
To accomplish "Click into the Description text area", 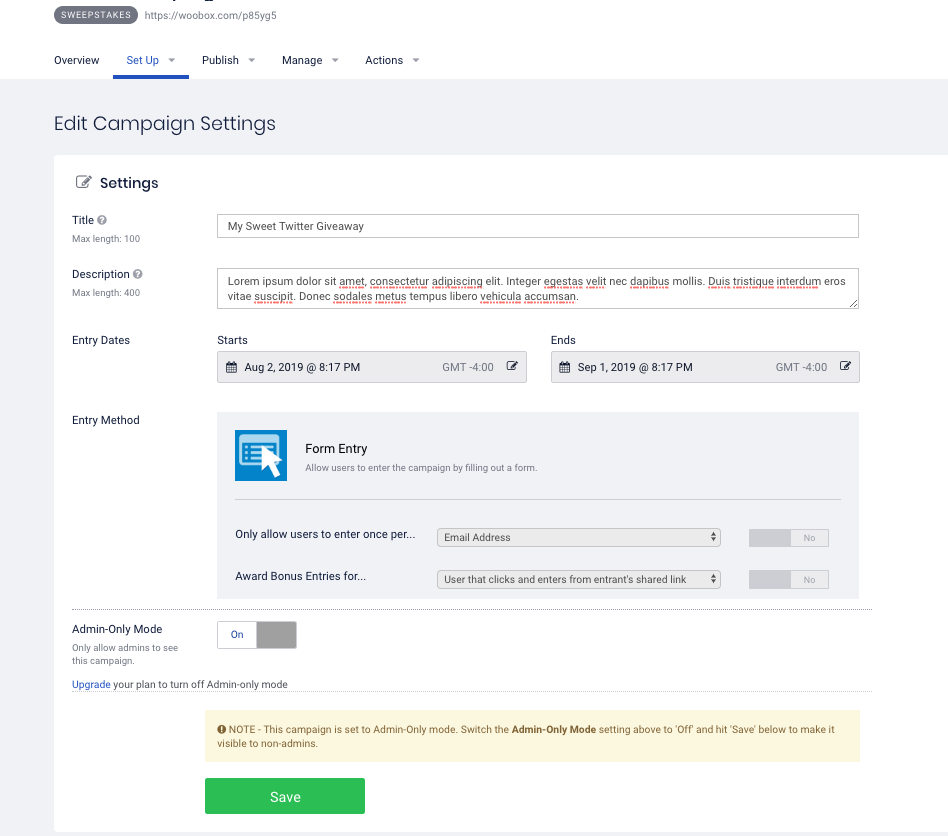I will [x=537, y=288].
